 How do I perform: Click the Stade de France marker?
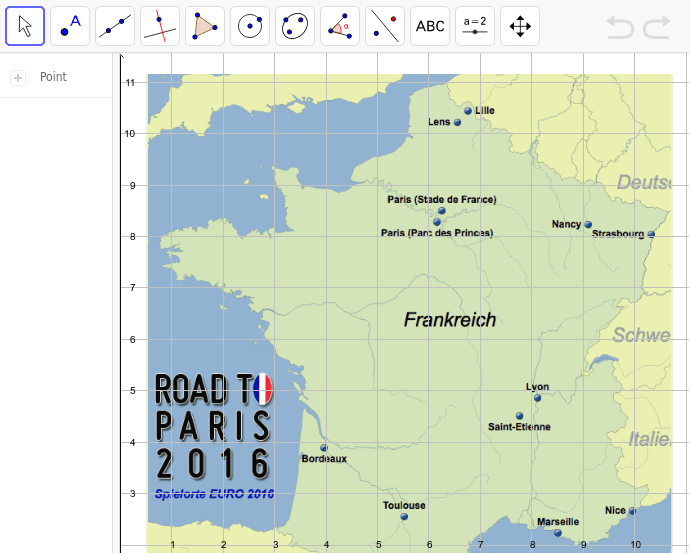click(442, 211)
